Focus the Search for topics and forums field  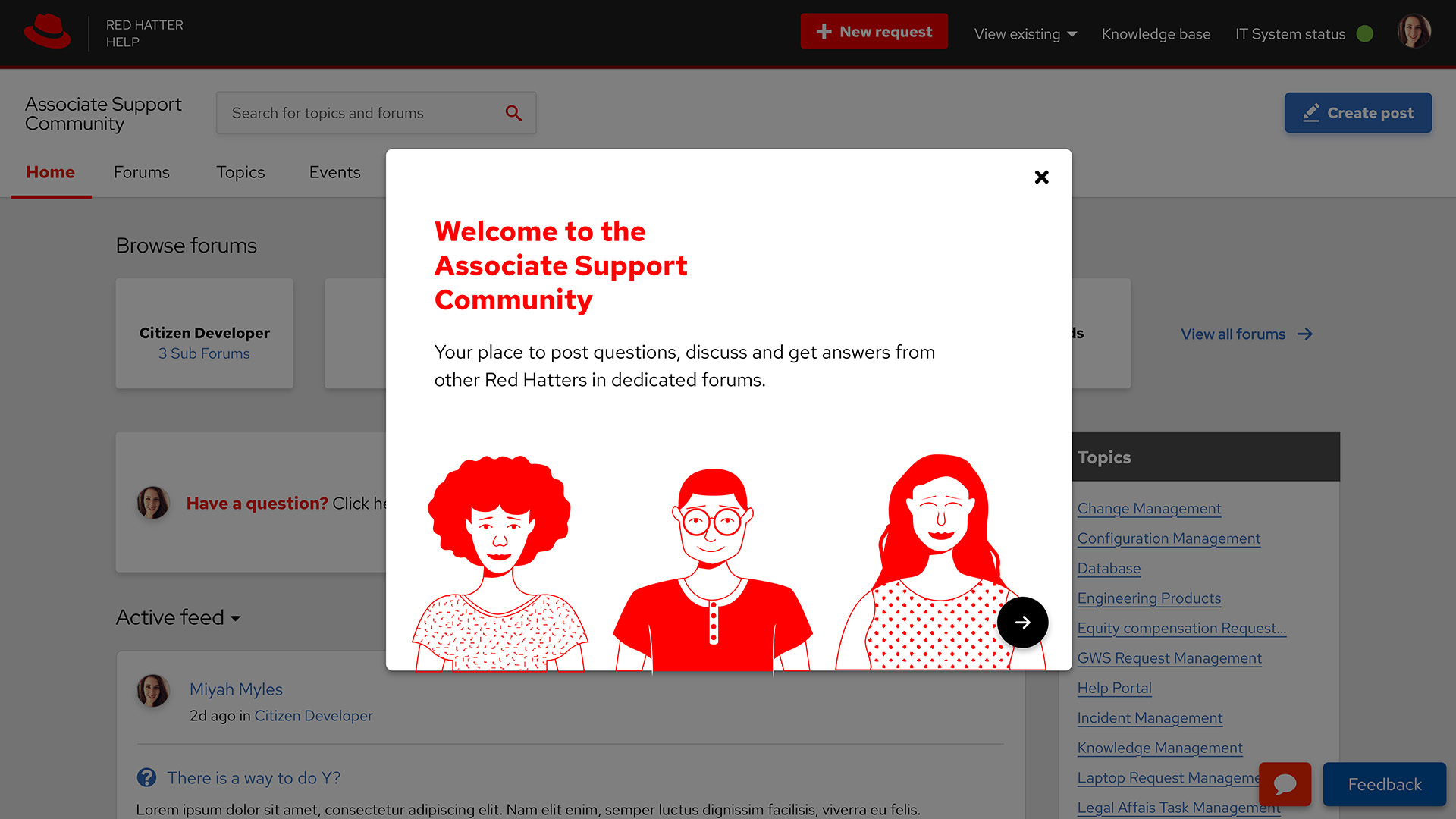(376, 113)
